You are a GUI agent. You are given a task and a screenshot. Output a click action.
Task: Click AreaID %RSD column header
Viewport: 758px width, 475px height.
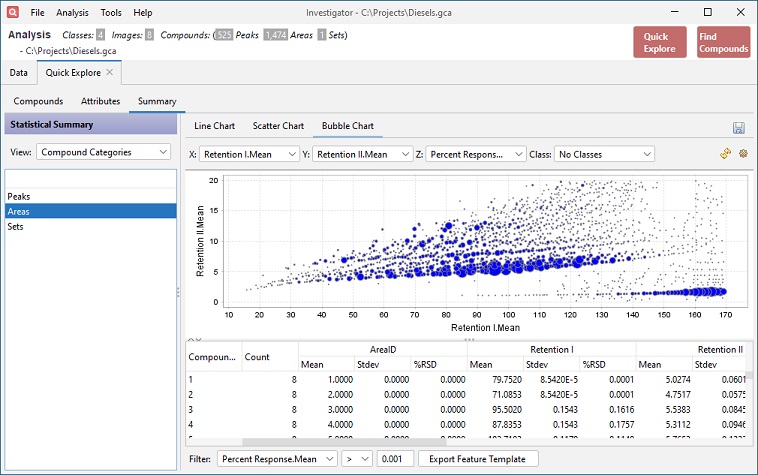(438, 364)
